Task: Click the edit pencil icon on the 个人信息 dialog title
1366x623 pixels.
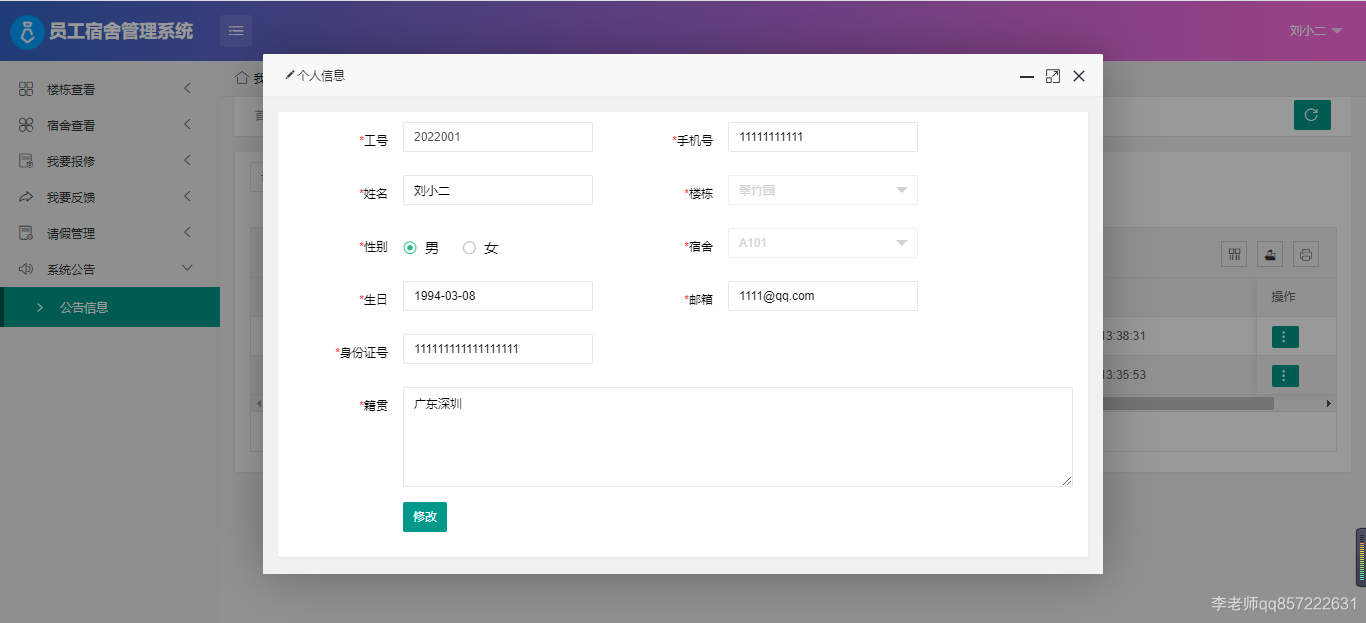Action: click(291, 74)
